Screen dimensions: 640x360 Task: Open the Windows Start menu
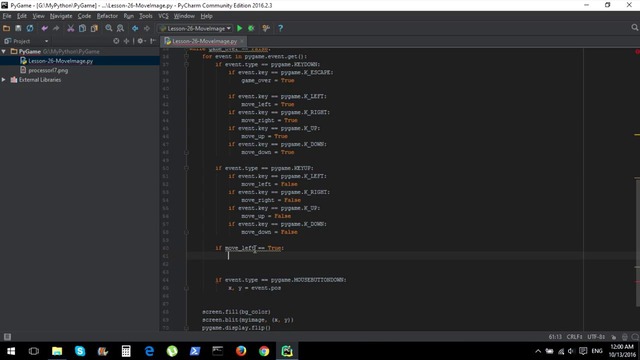pos(11,351)
